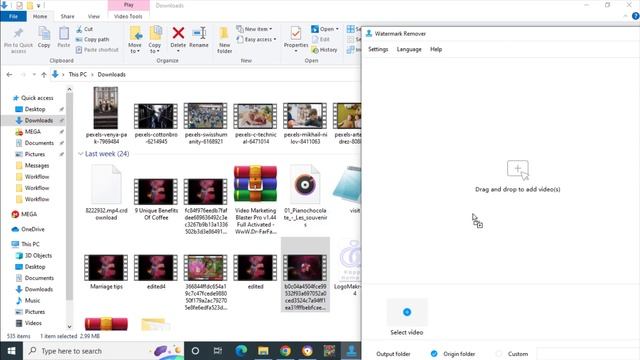The height and width of the screenshot is (360, 640).
Task: Click the Watermark Remover taskbar icon
Action: tap(351, 351)
